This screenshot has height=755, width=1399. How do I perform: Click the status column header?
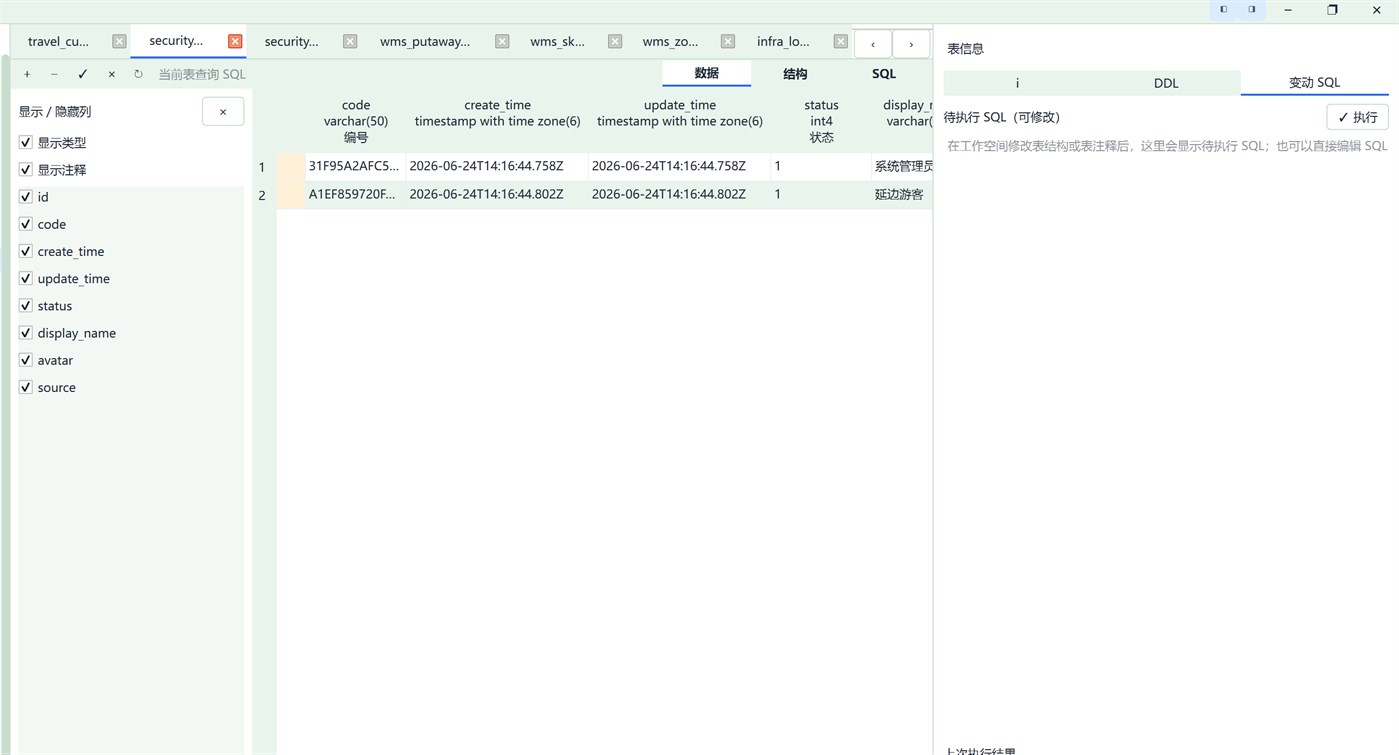point(821,121)
